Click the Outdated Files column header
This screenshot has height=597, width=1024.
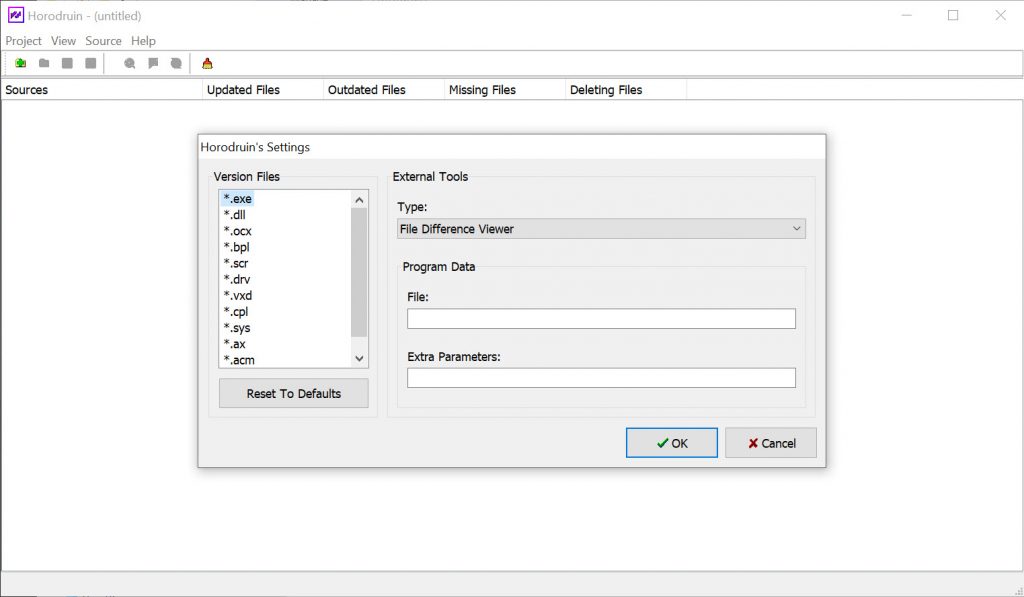tap(384, 89)
